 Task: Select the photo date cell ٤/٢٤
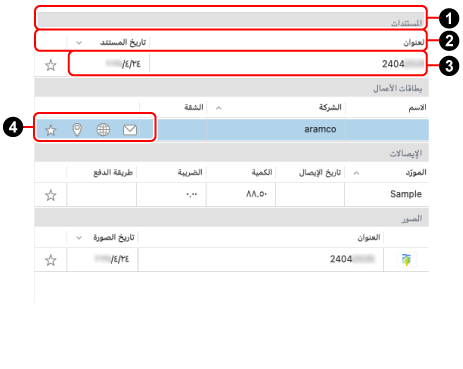coord(112,259)
